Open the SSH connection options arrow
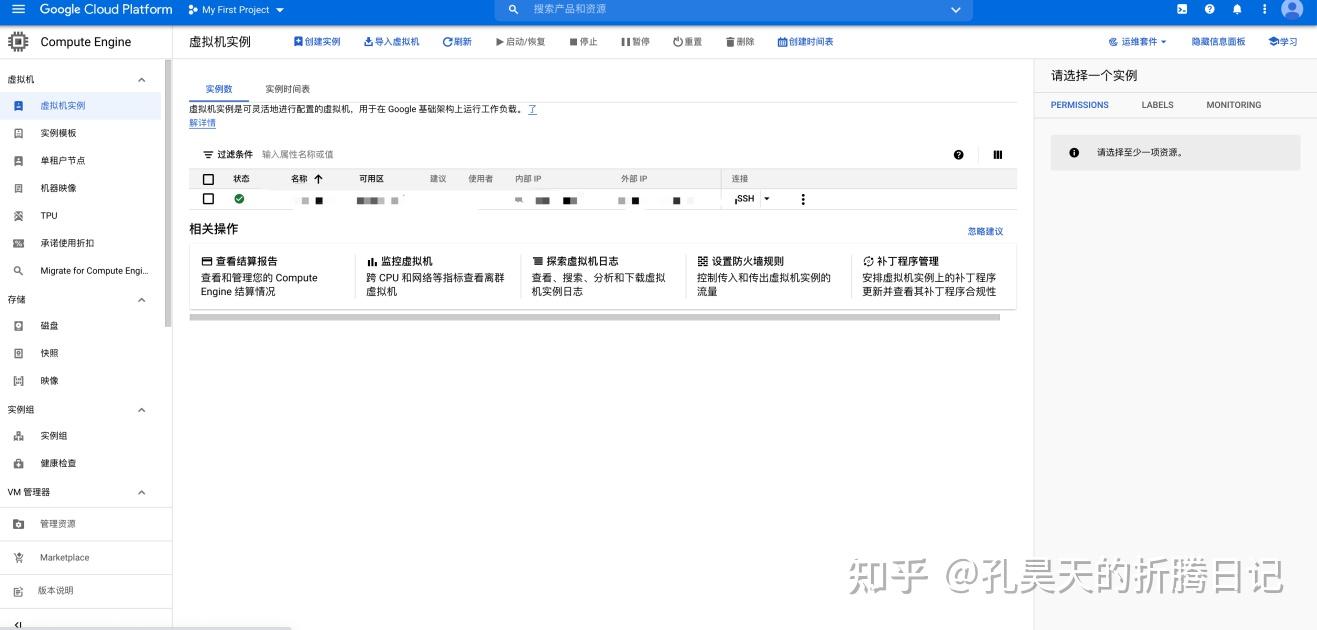This screenshot has width=1317, height=630. (767, 199)
